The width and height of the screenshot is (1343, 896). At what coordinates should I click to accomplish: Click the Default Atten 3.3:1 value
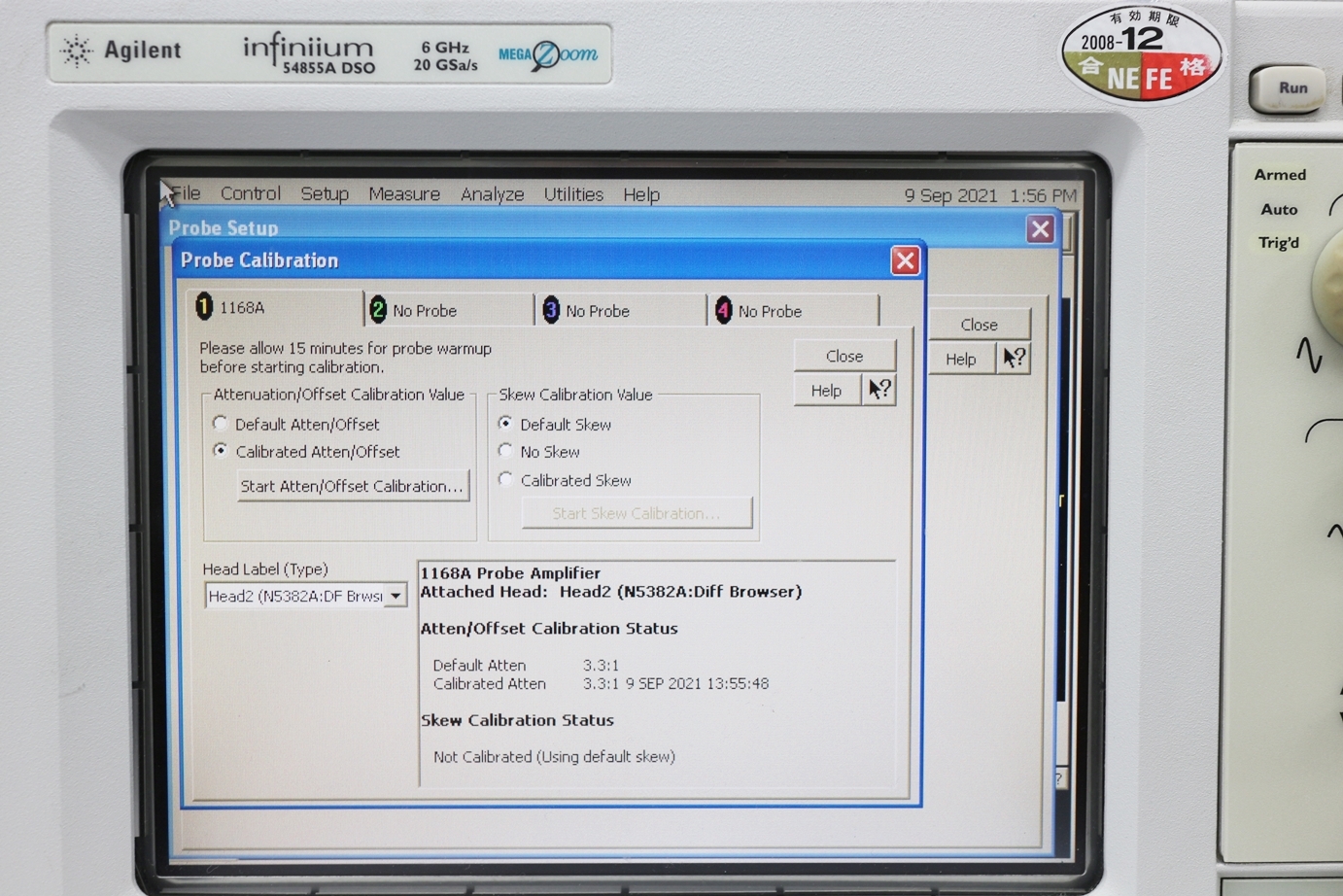[601, 666]
